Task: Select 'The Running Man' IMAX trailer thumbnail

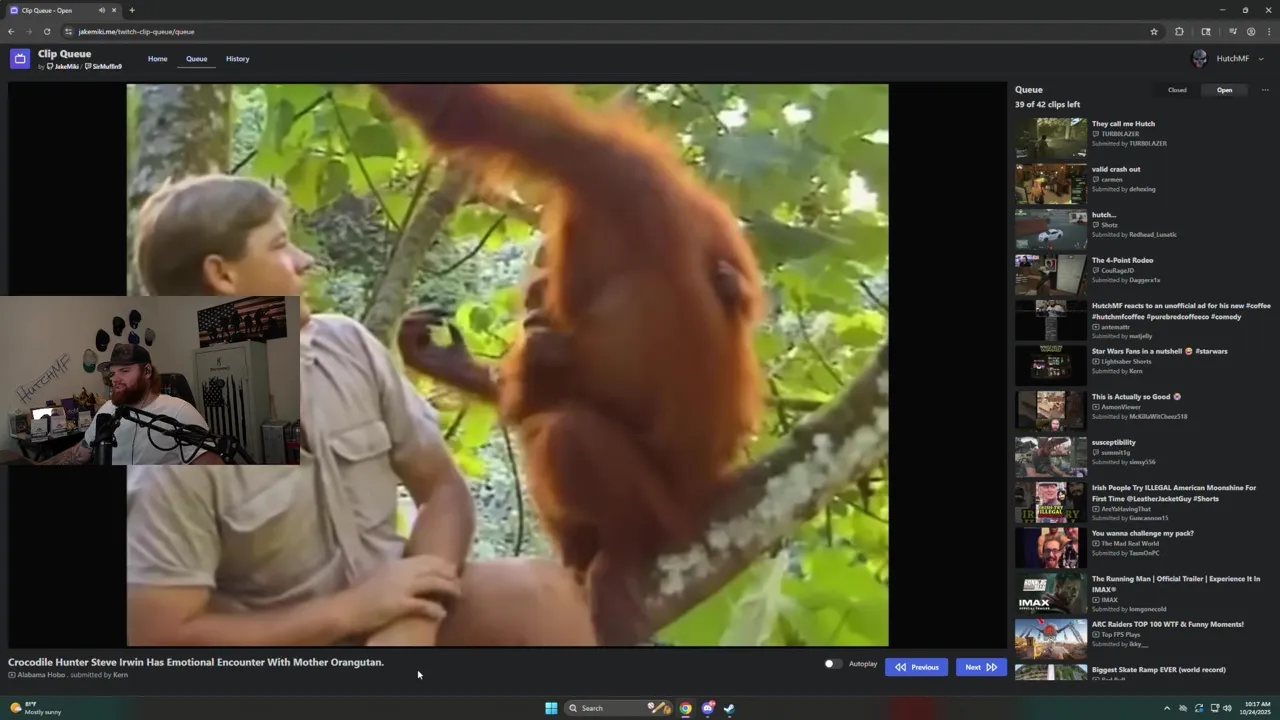Action: 1051,594
